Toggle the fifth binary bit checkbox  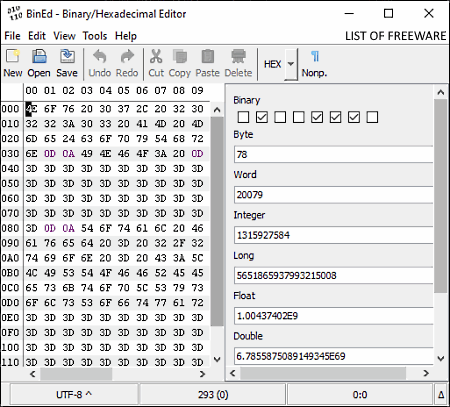point(317,117)
